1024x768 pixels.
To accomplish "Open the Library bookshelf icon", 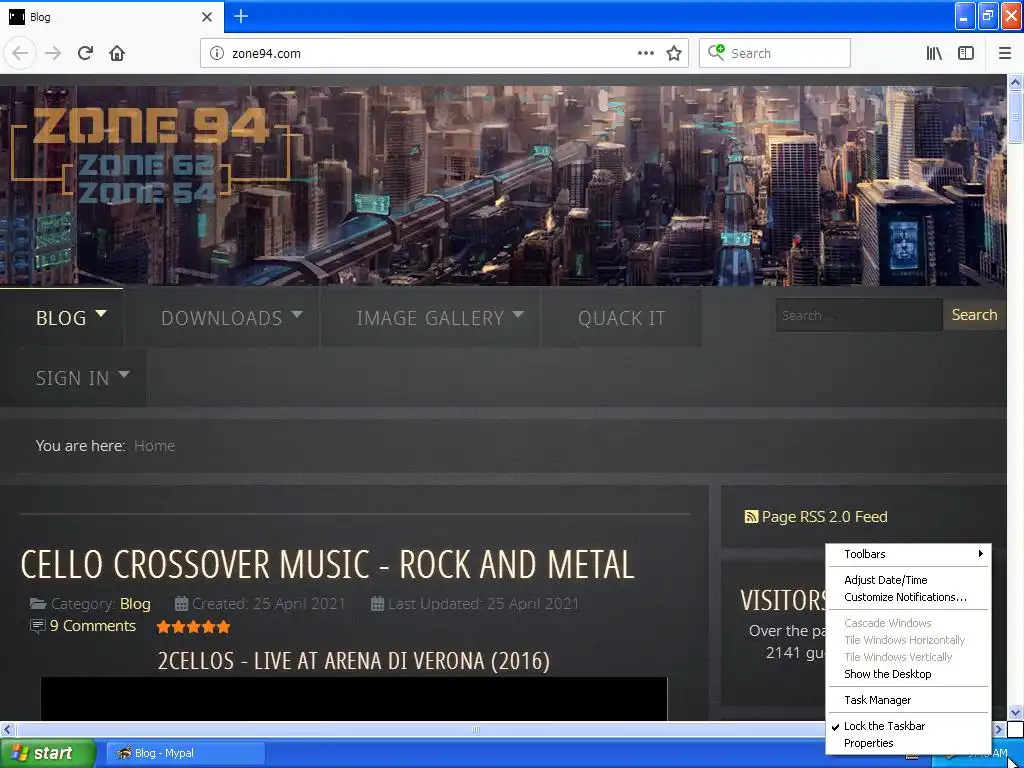I will tap(934, 53).
